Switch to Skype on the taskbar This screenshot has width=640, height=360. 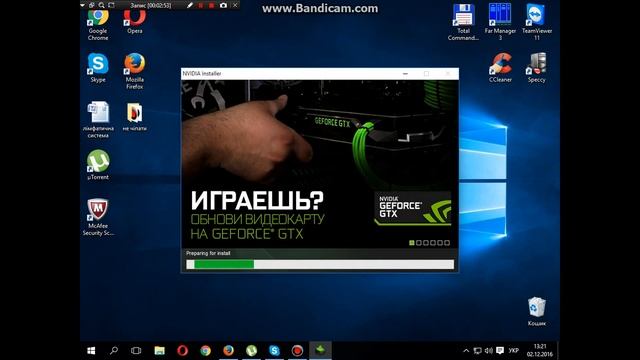coord(274,351)
